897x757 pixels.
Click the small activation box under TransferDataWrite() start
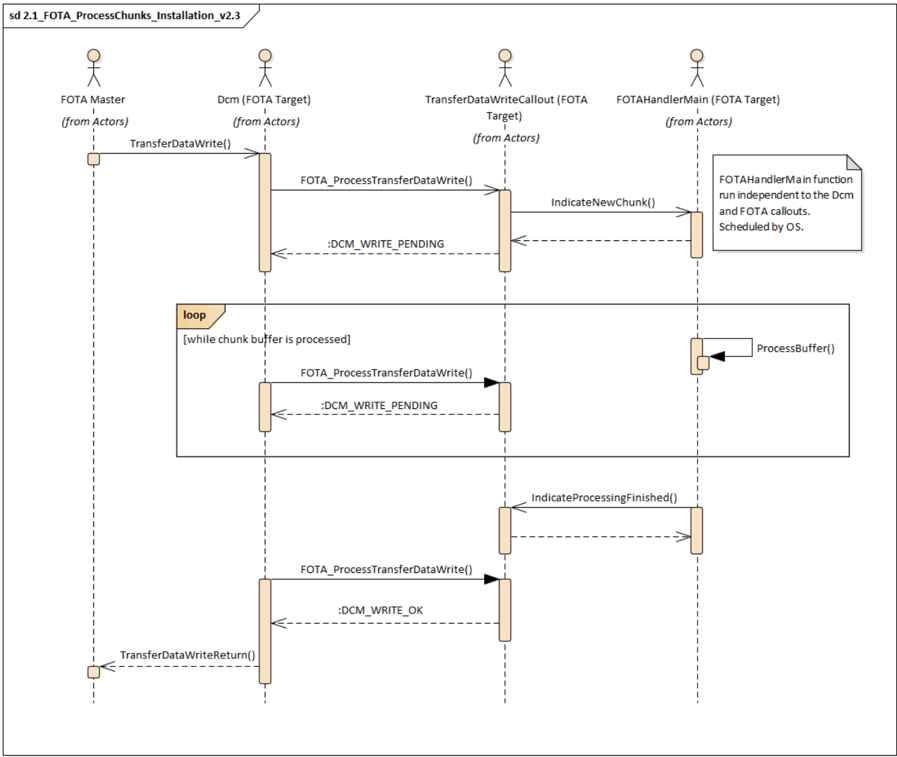(93, 159)
